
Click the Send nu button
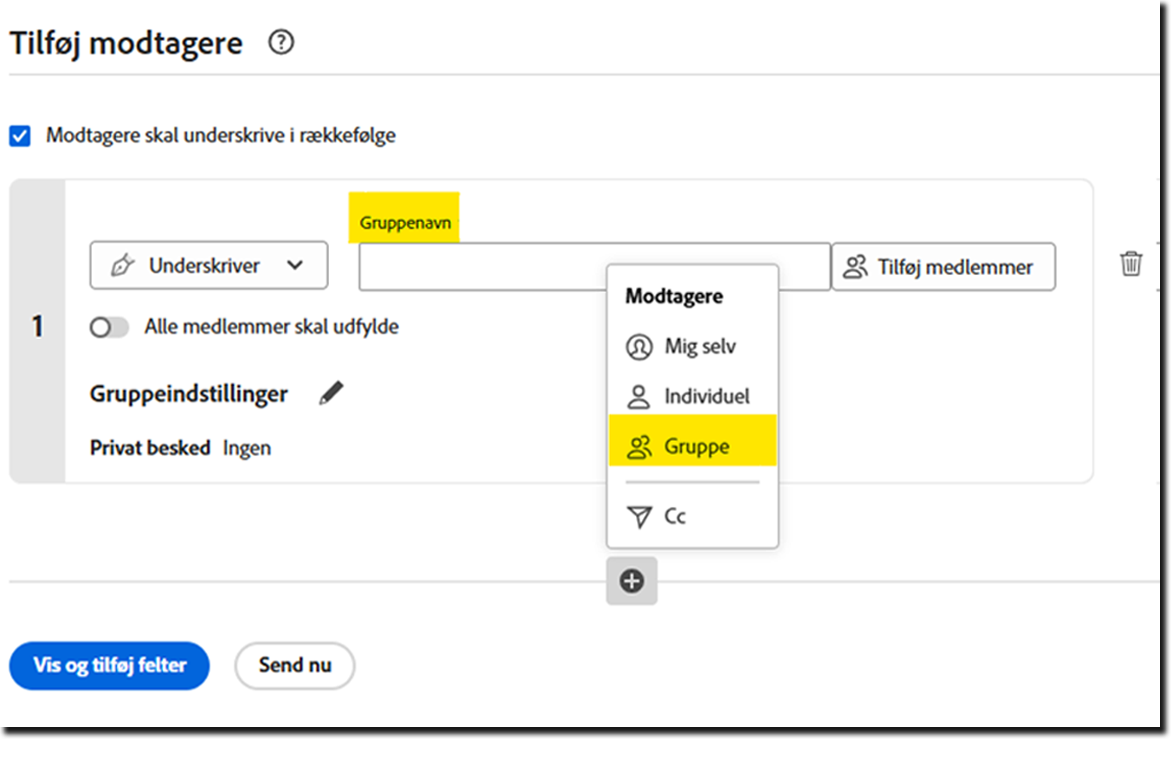[294, 665]
